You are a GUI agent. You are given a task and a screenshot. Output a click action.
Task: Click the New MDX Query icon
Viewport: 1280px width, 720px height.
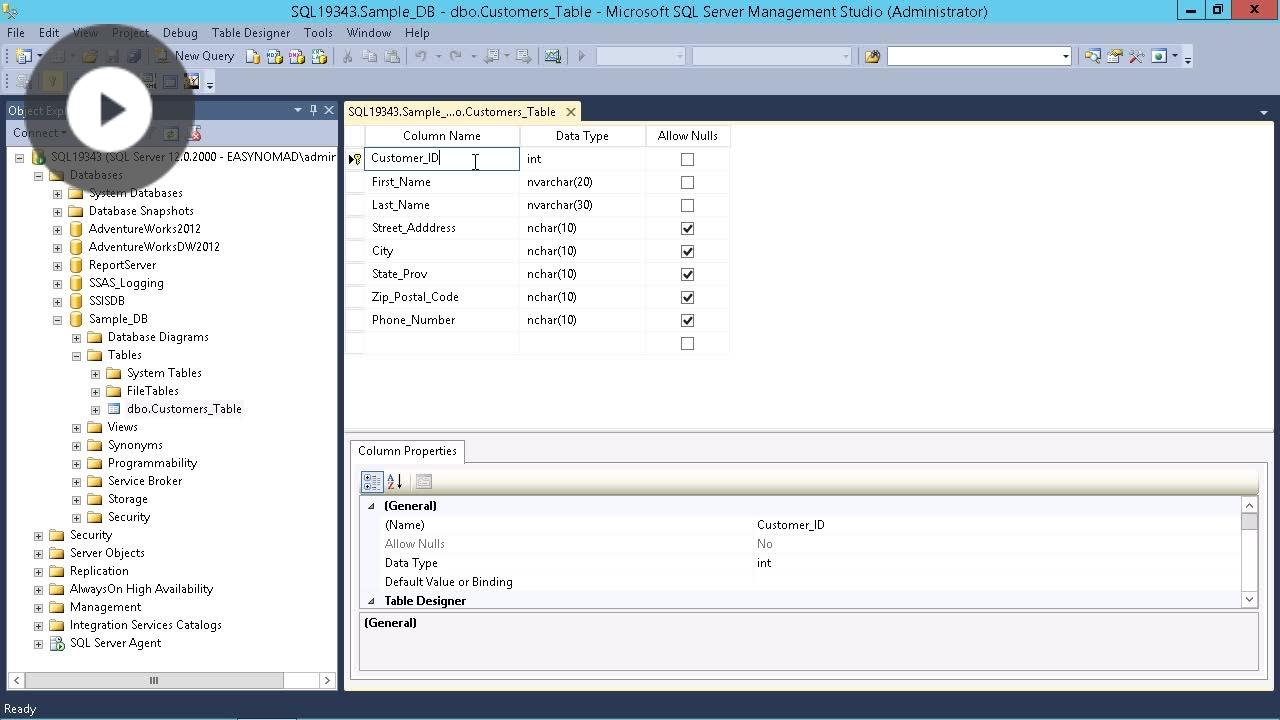pyautogui.click(x=274, y=56)
